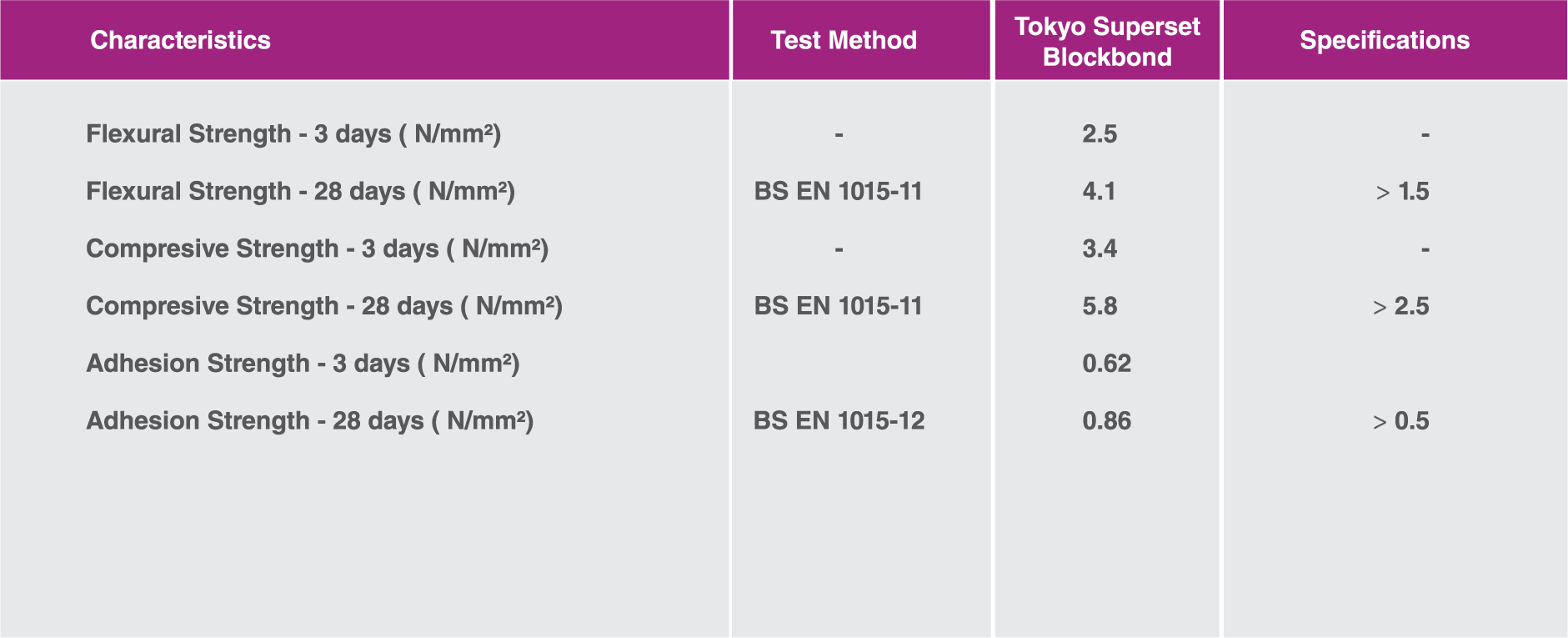Click the Flexural 3 days Blockbond value 2.5
The width and height of the screenshot is (1568, 638).
(x=1100, y=133)
